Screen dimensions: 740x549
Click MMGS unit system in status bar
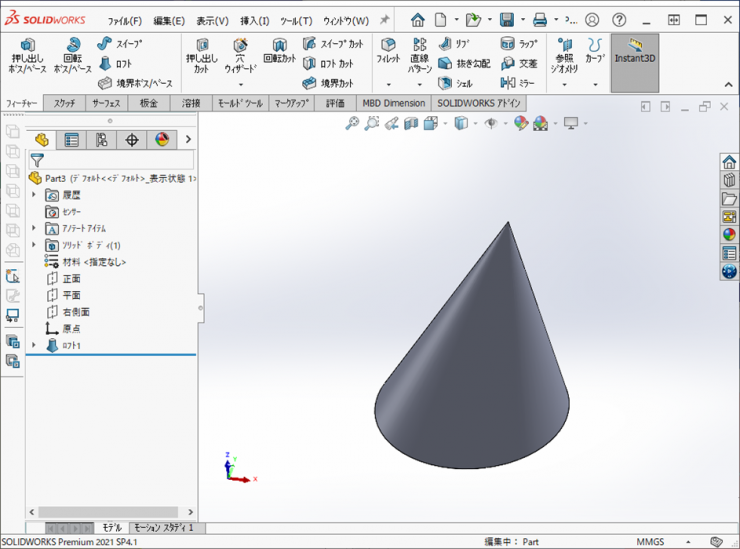(x=650, y=541)
